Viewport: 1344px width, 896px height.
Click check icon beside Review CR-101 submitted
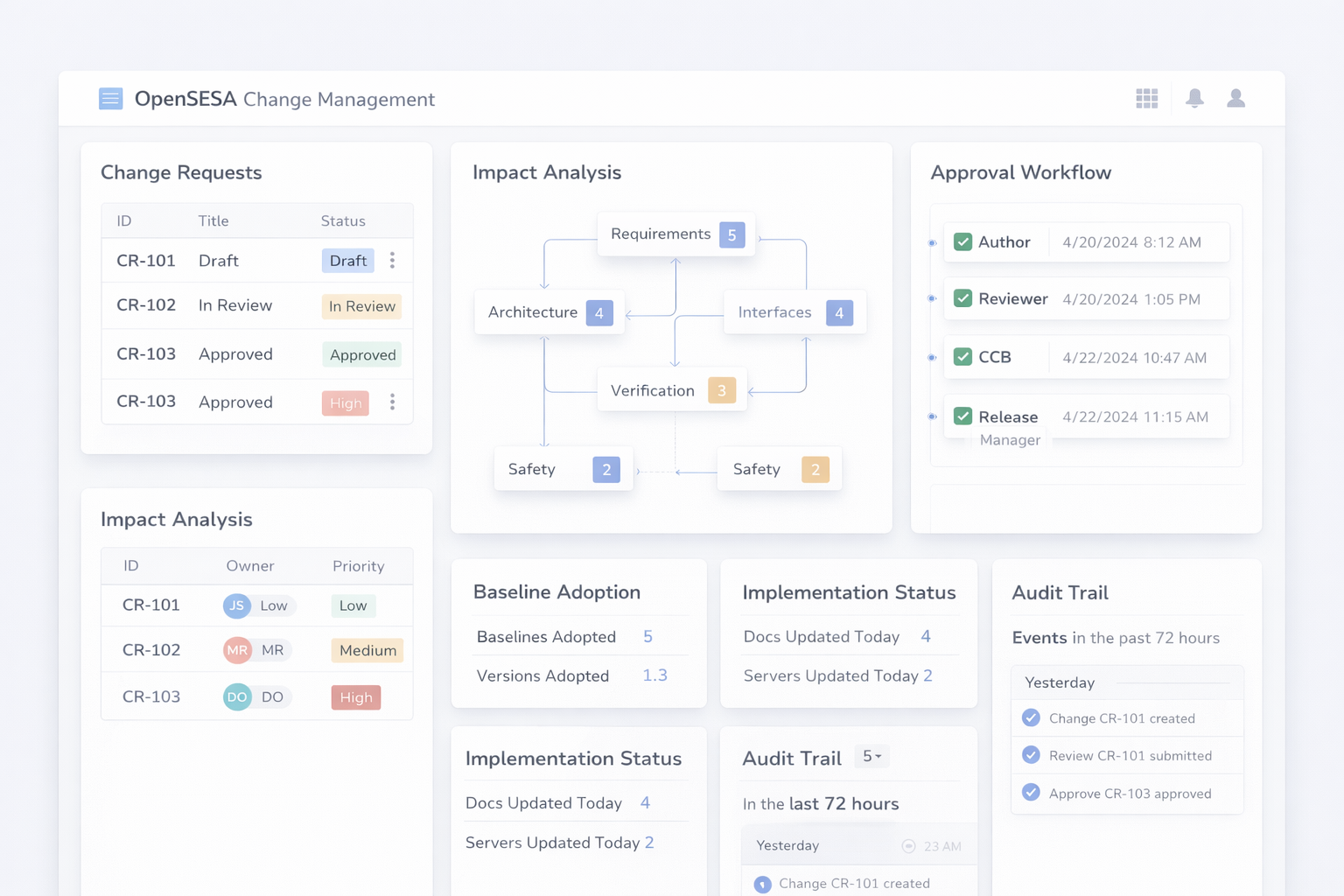(x=1031, y=755)
